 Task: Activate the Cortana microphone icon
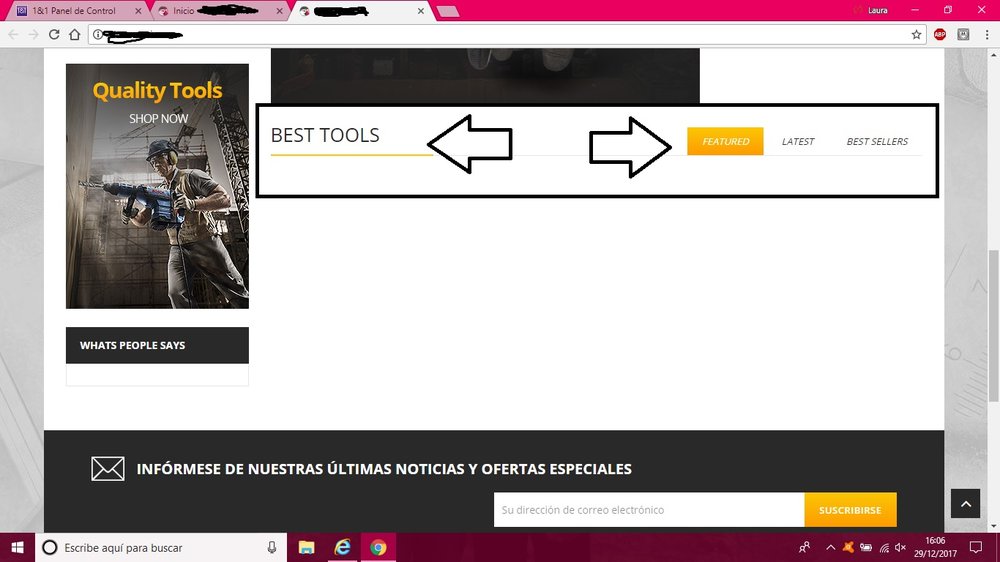click(x=272, y=547)
